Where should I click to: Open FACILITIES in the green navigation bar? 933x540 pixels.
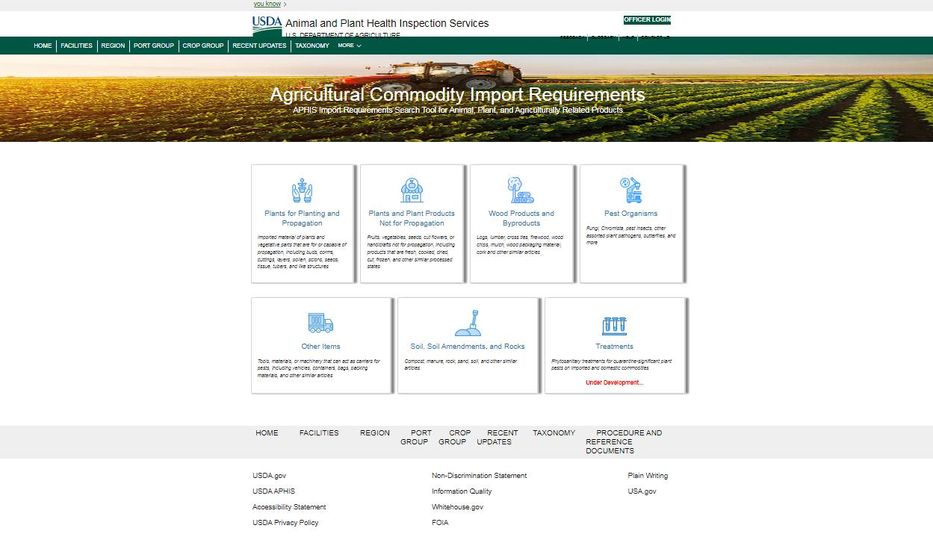[x=77, y=46]
